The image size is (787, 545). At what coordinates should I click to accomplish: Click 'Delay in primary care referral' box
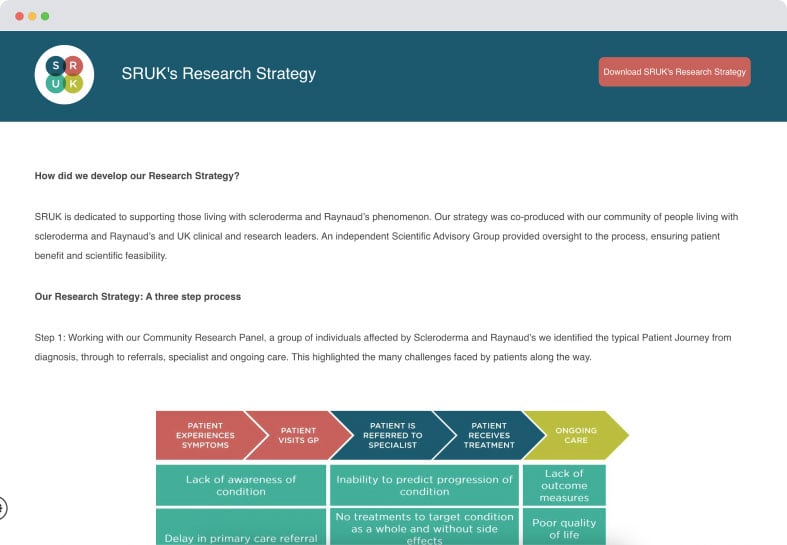[x=241, y=527]
